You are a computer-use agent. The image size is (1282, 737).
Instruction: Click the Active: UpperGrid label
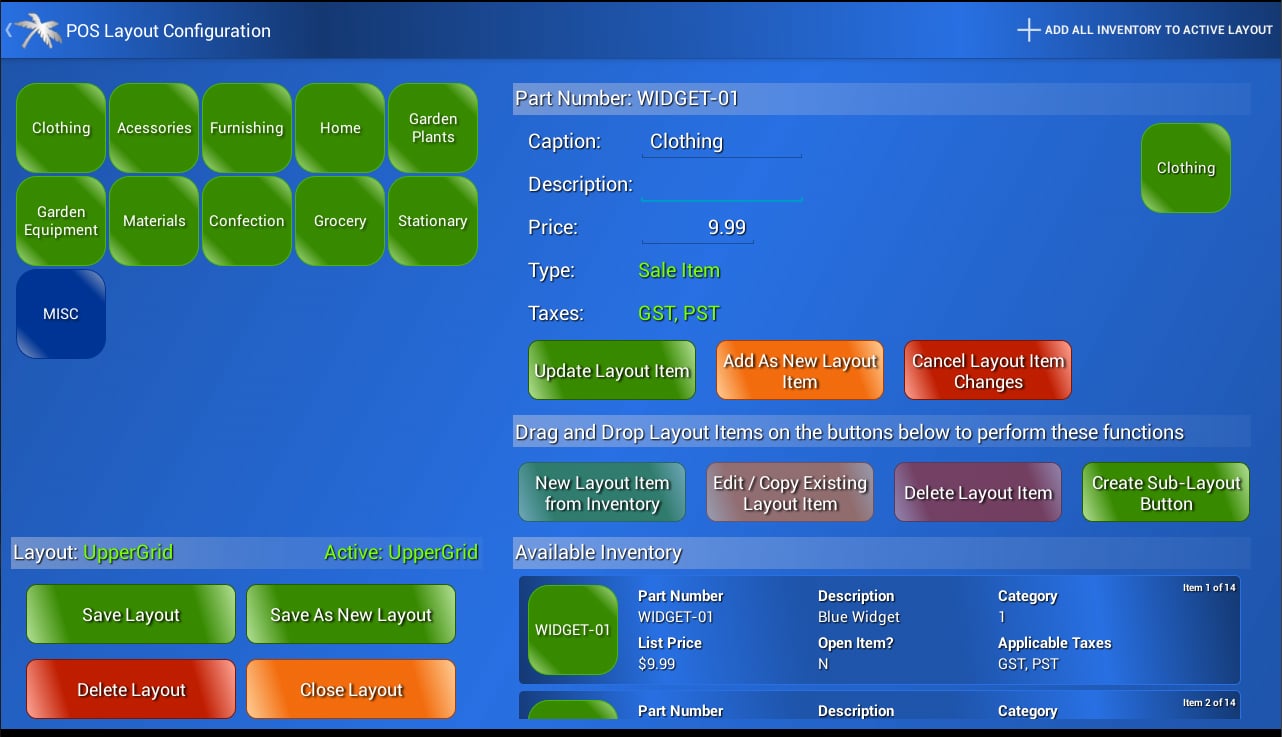click(x=401, y=552)
